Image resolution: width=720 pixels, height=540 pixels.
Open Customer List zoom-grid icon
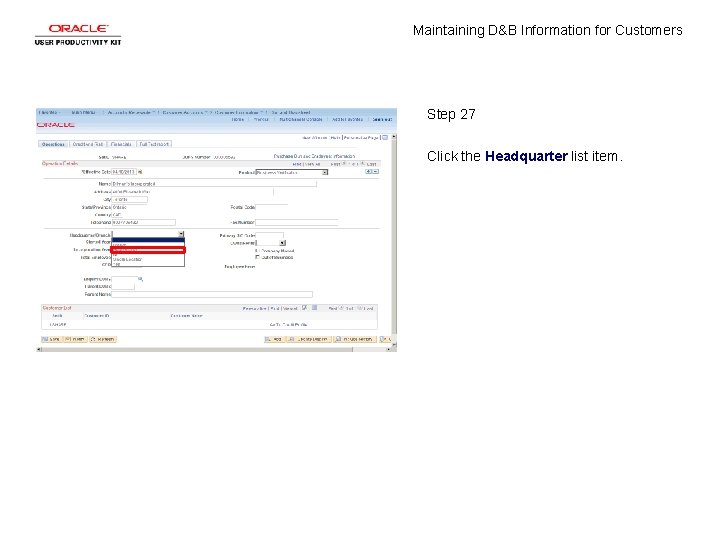(305, 308)
